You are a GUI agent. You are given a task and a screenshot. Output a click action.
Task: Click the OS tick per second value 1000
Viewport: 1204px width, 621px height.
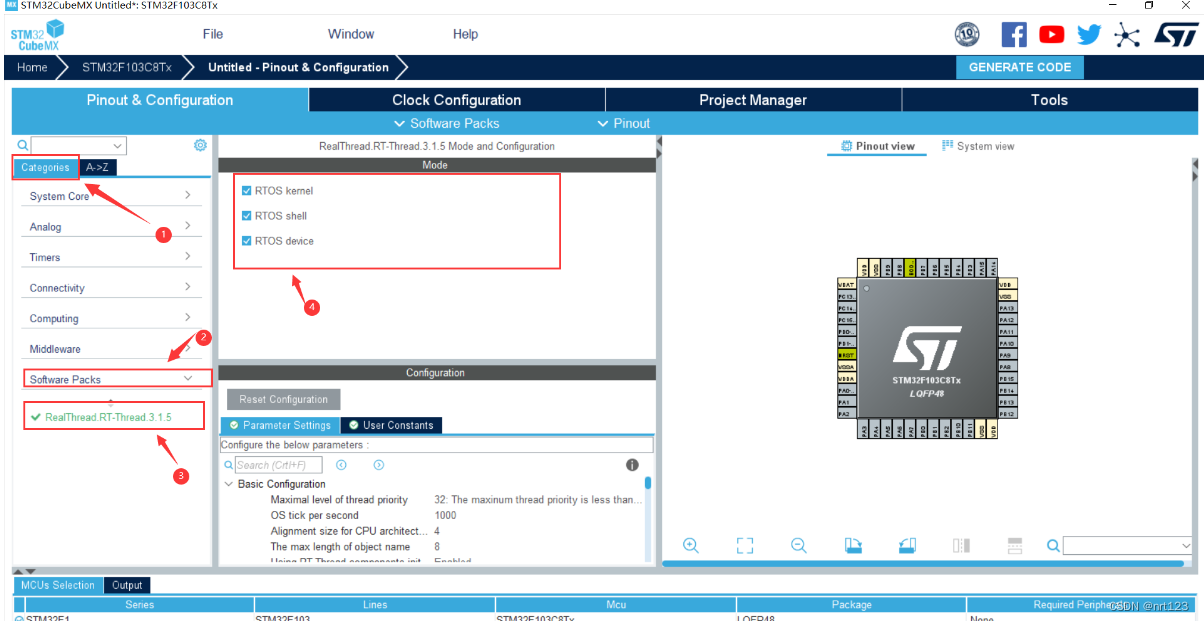pos(446,515)
